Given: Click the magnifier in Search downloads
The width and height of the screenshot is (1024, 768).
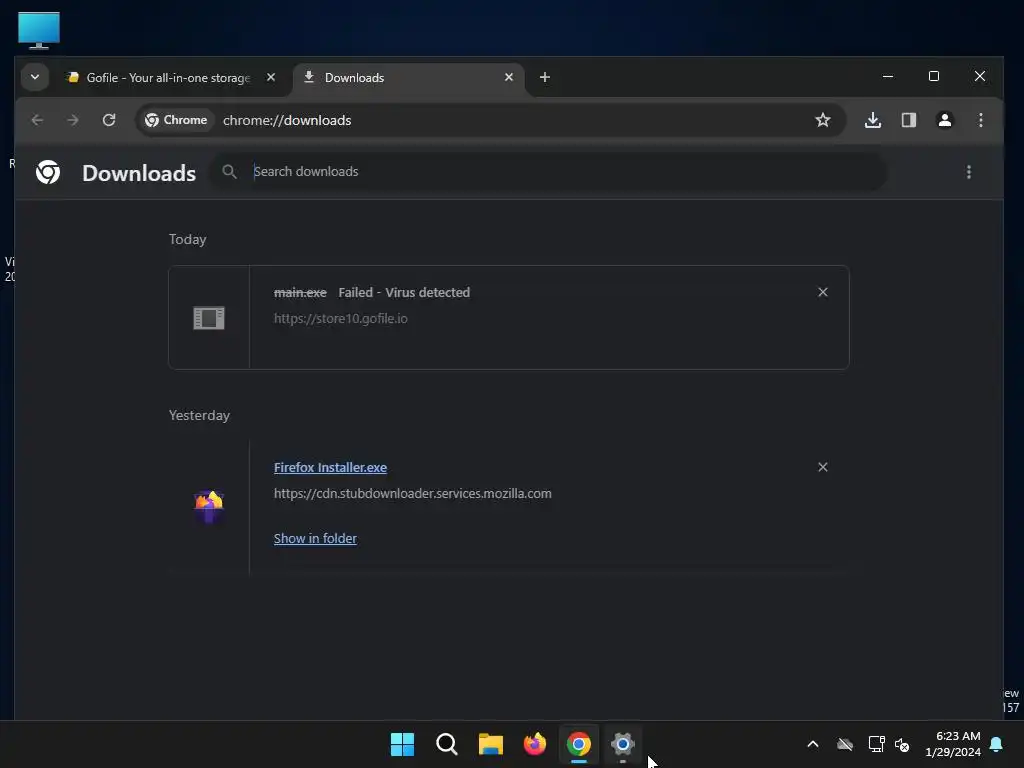Looking at the screenshot, I should point(229,172).
